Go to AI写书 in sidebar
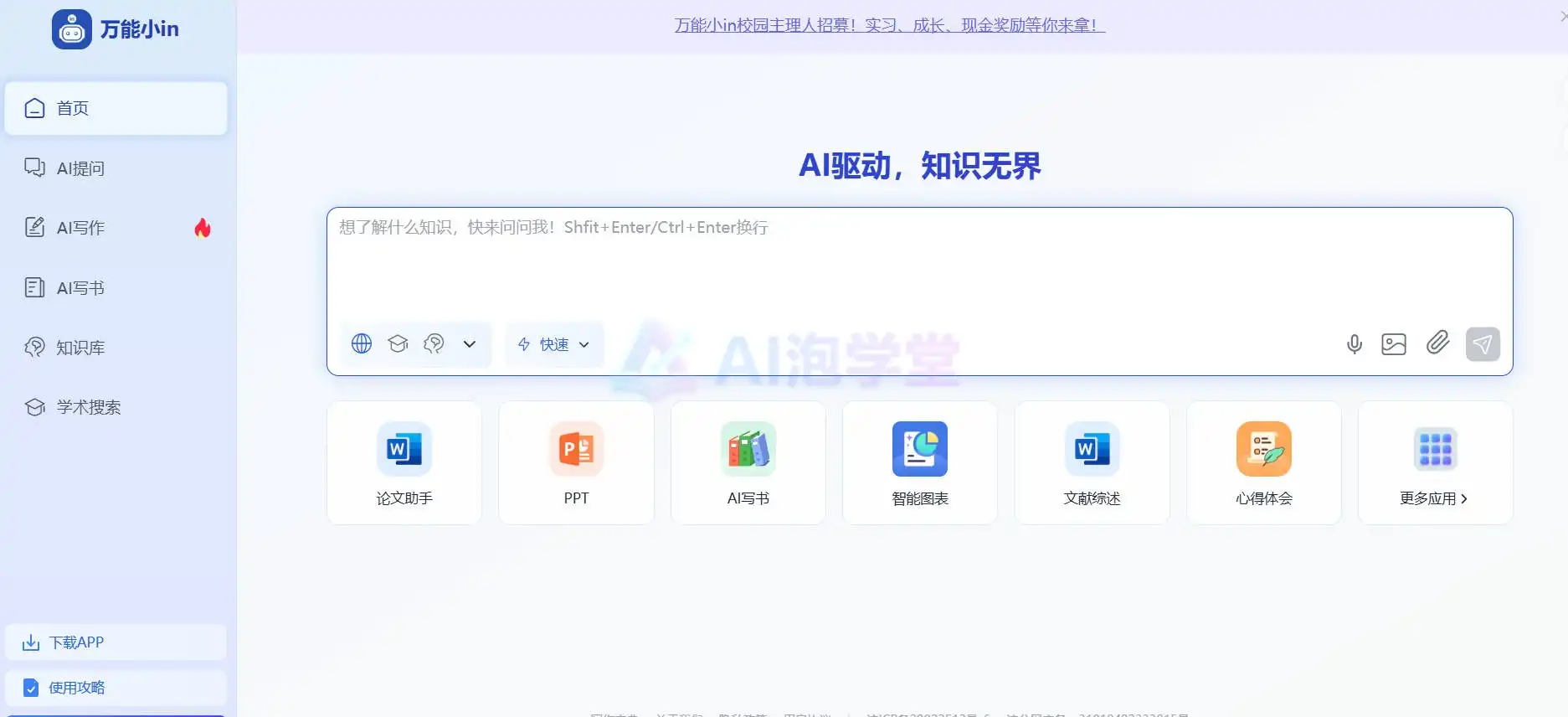This screenshot has height=717, width=1568. pyautogui.click(x=116, y=288)
